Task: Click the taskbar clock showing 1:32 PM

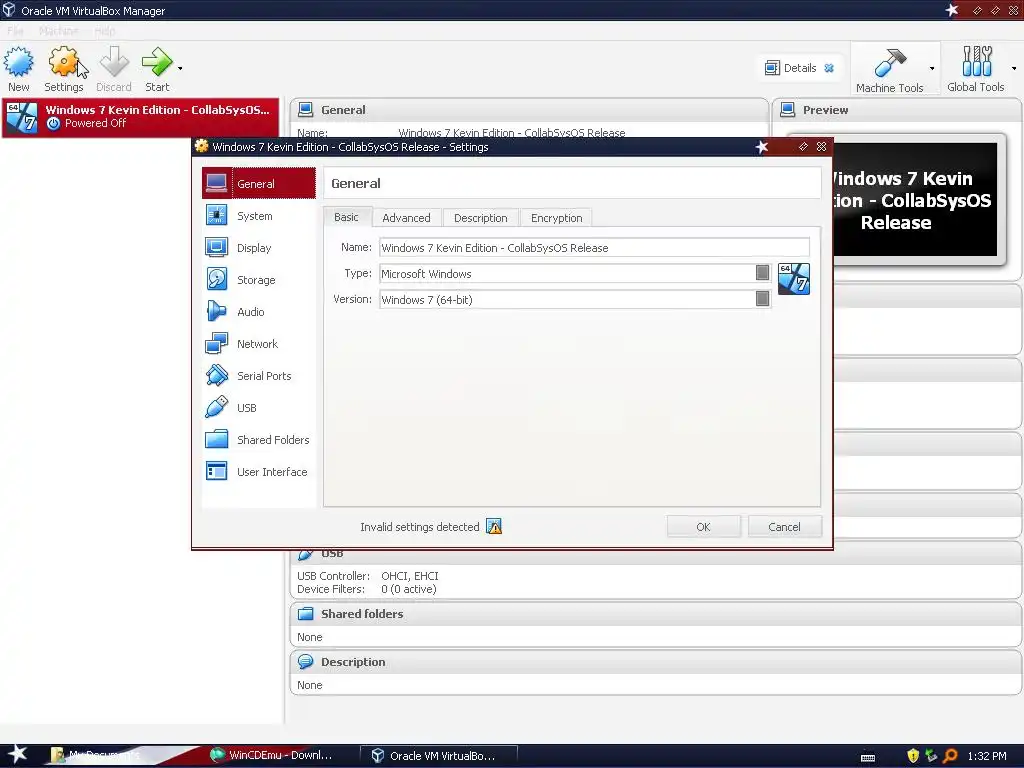Action: (x=987, y=756)
